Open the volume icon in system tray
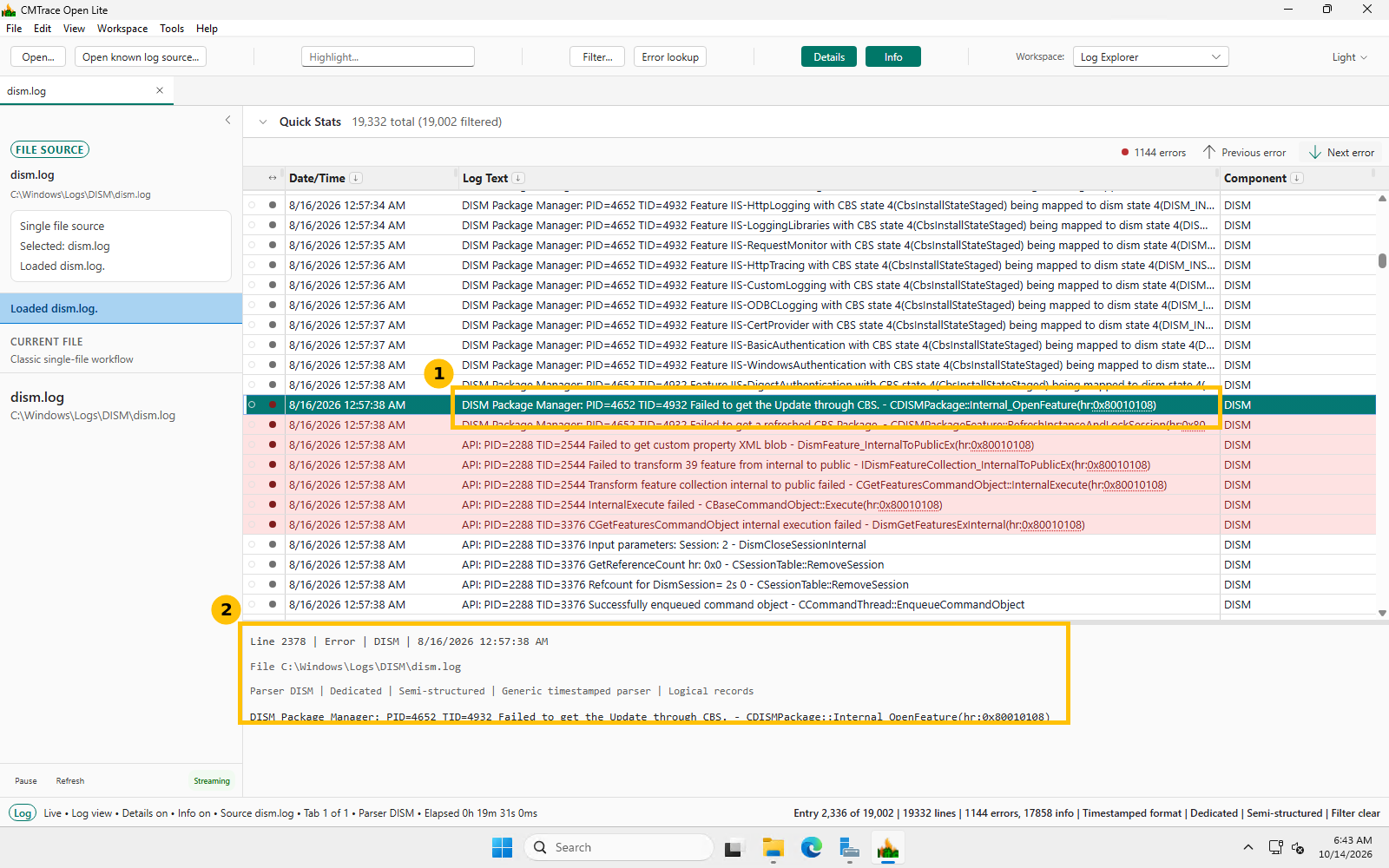 [x=1298, y=847]
